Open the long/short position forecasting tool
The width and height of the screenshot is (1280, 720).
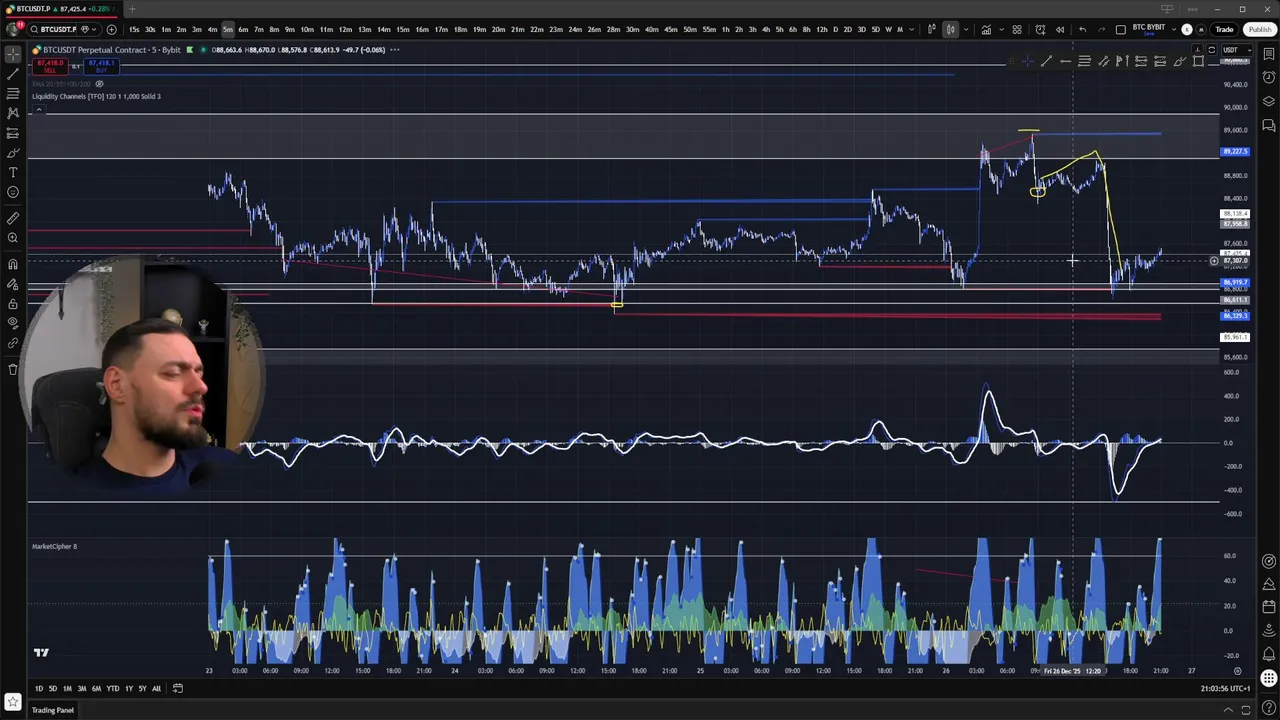coord(13,132)
